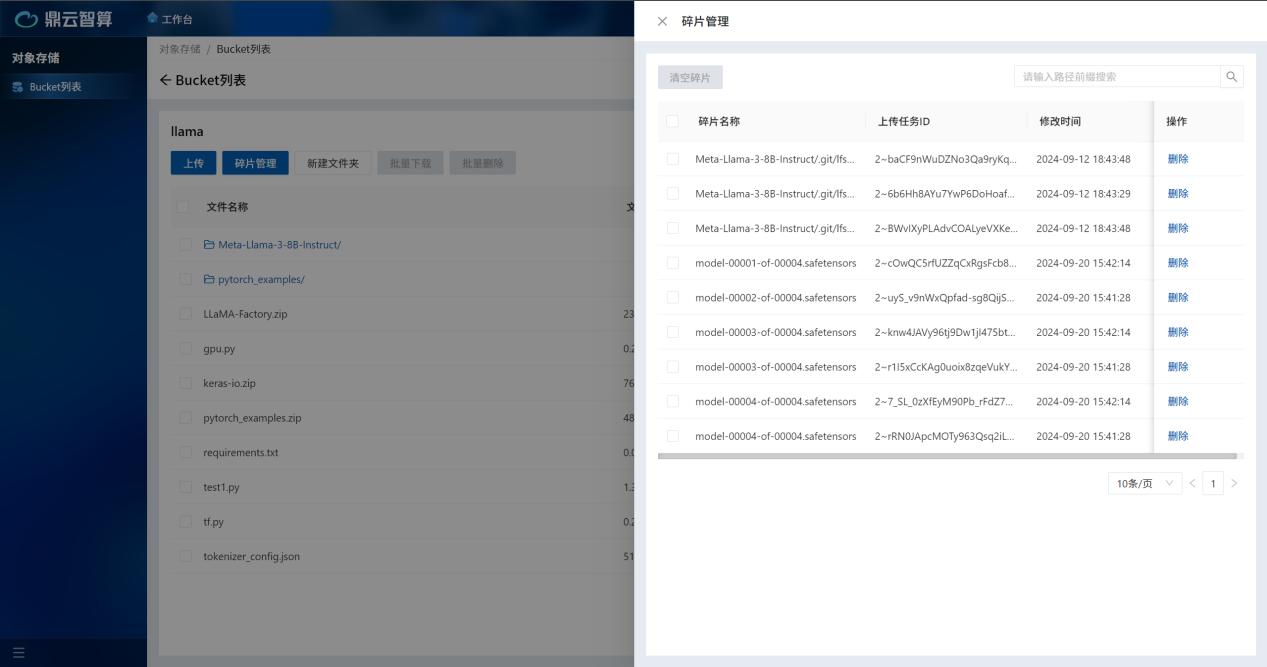Select Bucket列表 in the sidebar

pos(73,87)
